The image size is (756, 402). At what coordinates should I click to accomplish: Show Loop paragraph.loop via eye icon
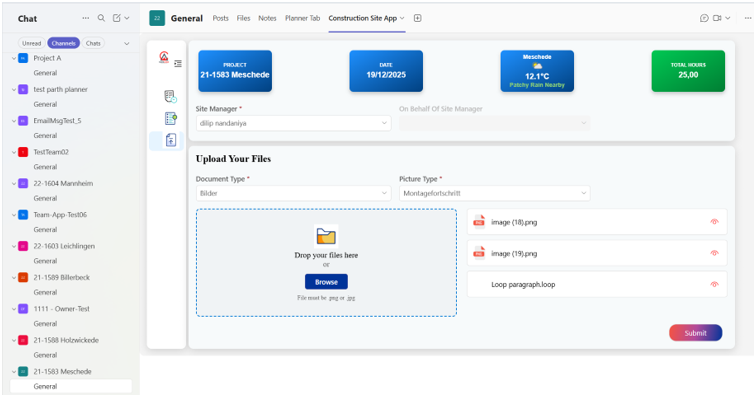pyautogui.click(x=714, y=284)
